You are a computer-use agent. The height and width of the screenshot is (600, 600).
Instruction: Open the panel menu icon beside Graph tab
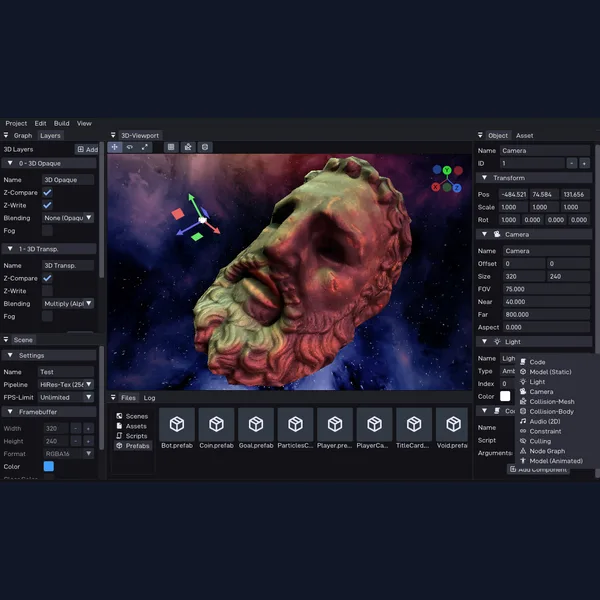[6, 135]
